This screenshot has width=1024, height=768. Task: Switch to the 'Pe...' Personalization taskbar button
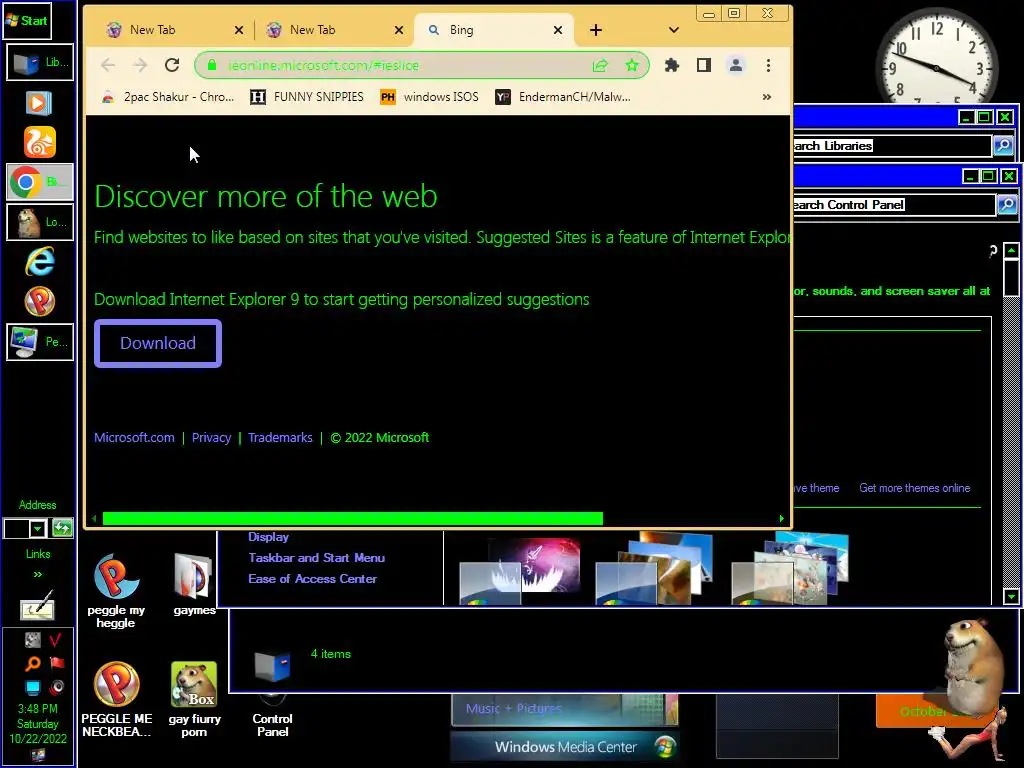coord(40,342)
